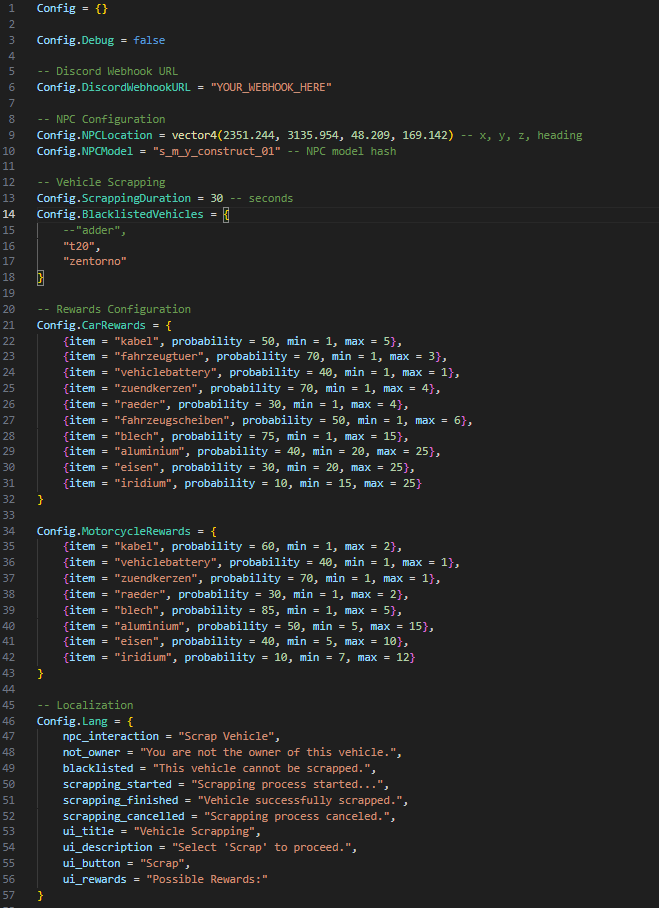This screenshot has height=908, width=659.
Task: Click the "s_m_y_construct_01" NPC model string
Action: coord(213,151)
